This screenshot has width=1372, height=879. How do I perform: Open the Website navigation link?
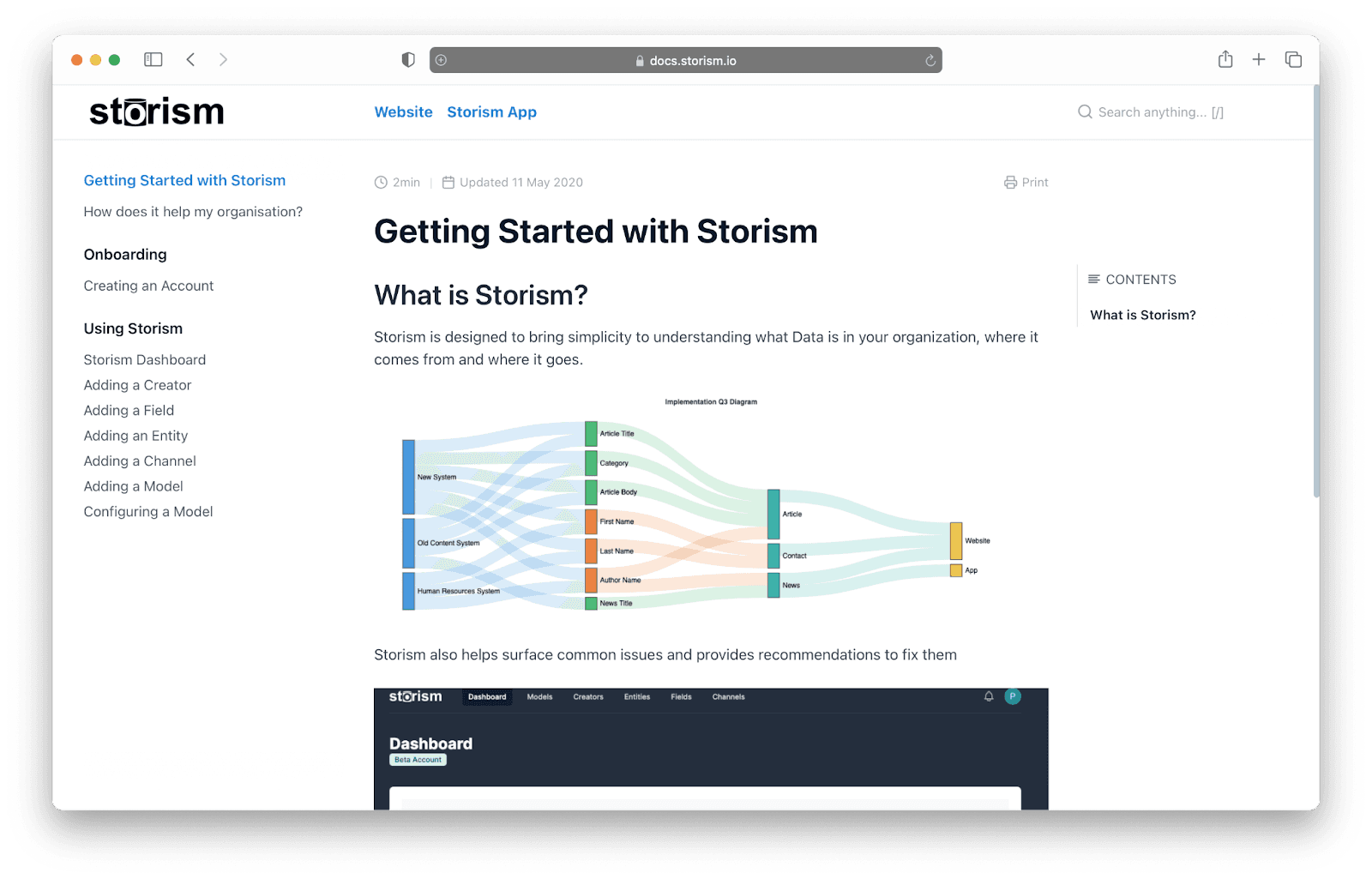[403, 112]
